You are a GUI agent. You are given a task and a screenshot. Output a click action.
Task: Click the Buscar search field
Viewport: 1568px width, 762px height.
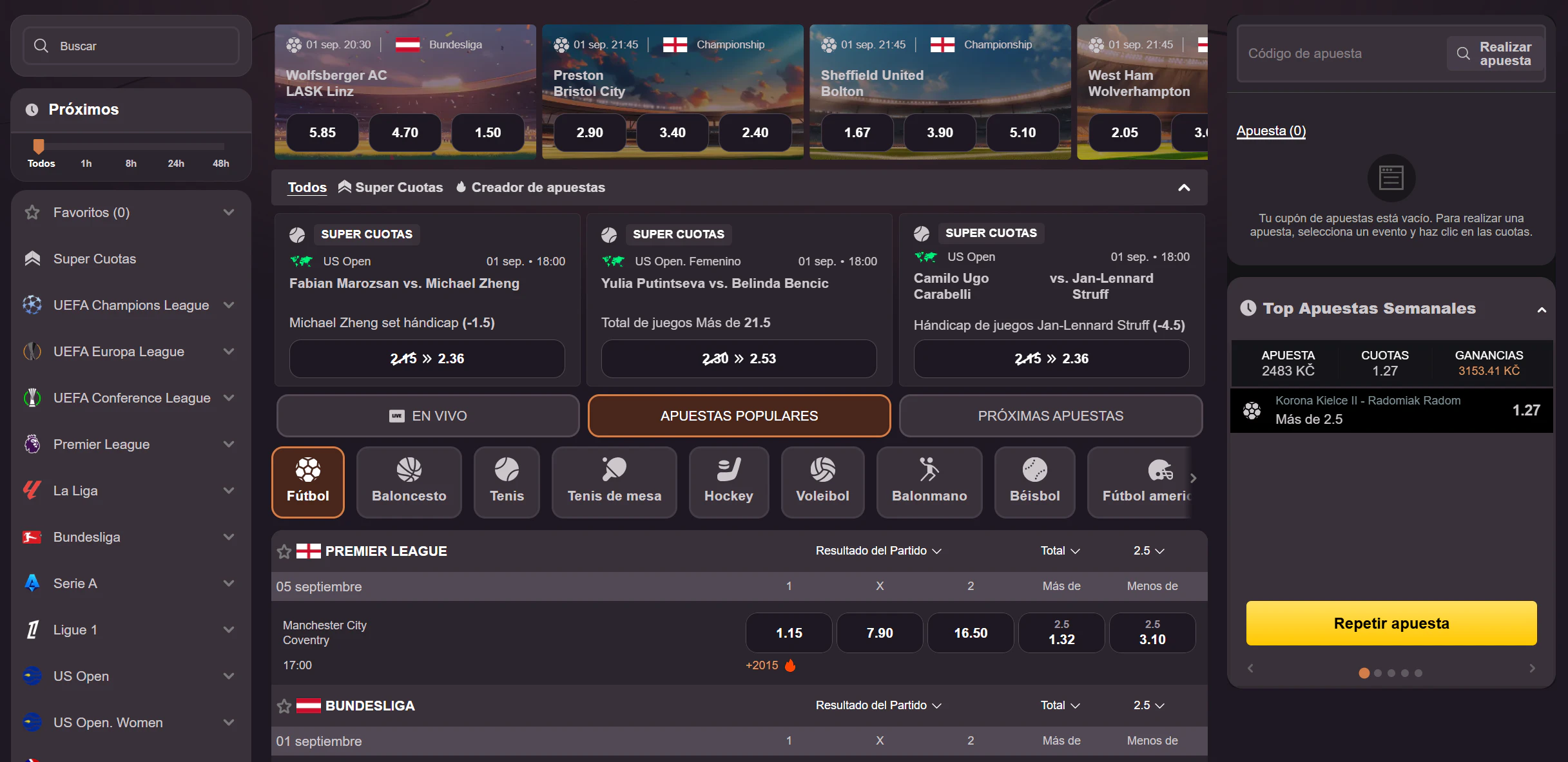[131, 46]
